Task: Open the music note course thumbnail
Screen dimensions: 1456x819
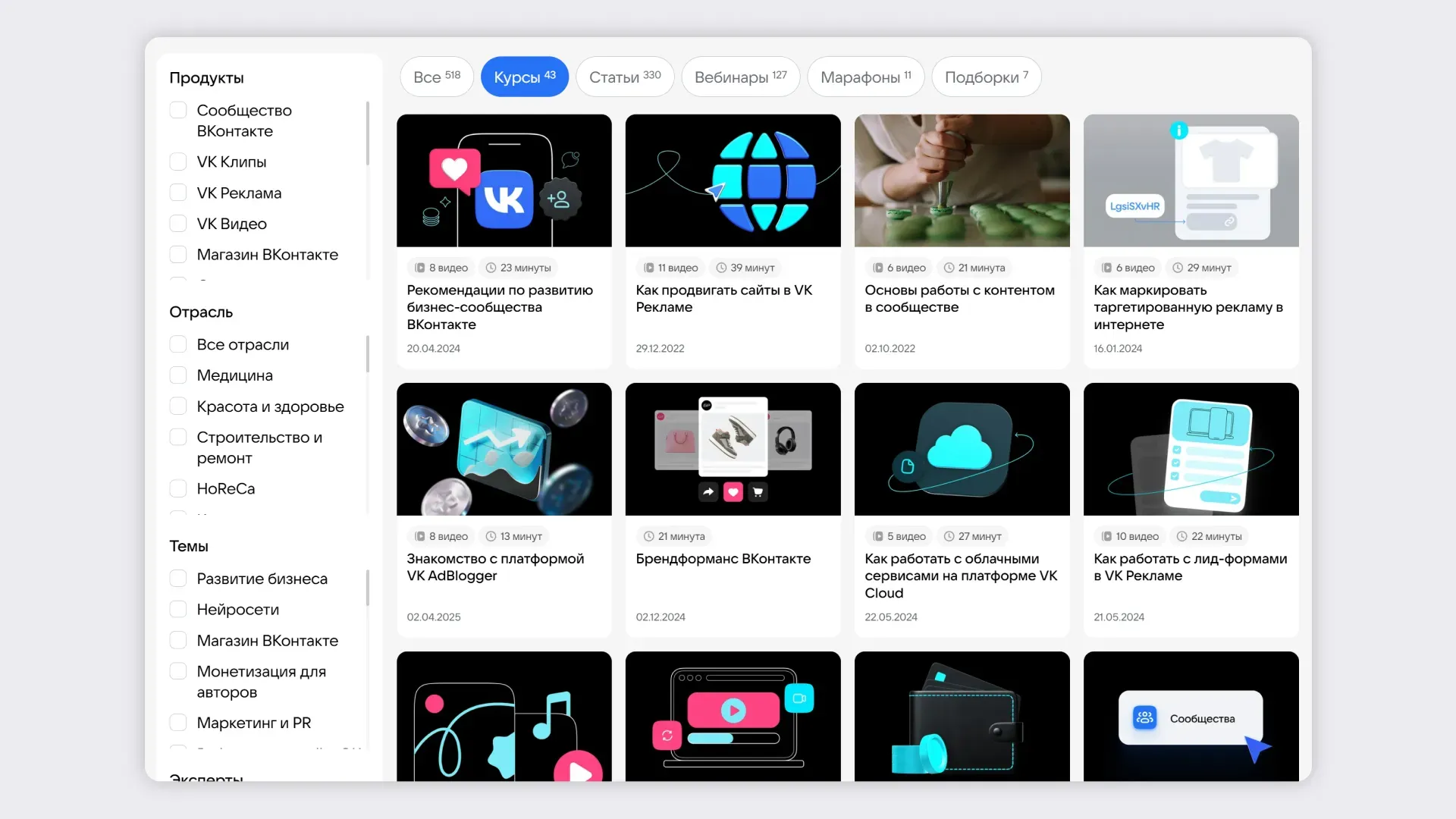Action: [x=504, y=716]
